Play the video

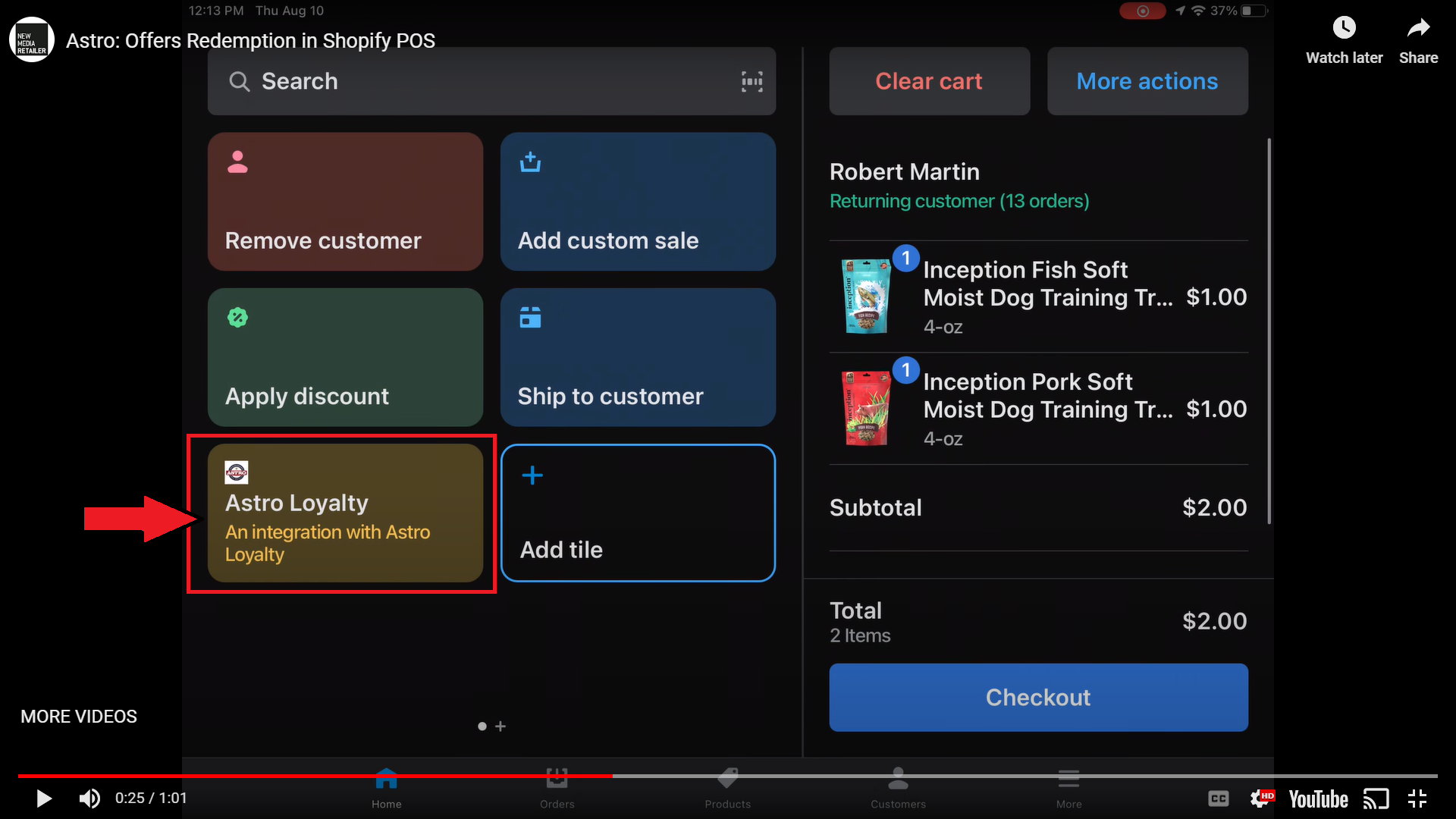[x=44, y=799]
